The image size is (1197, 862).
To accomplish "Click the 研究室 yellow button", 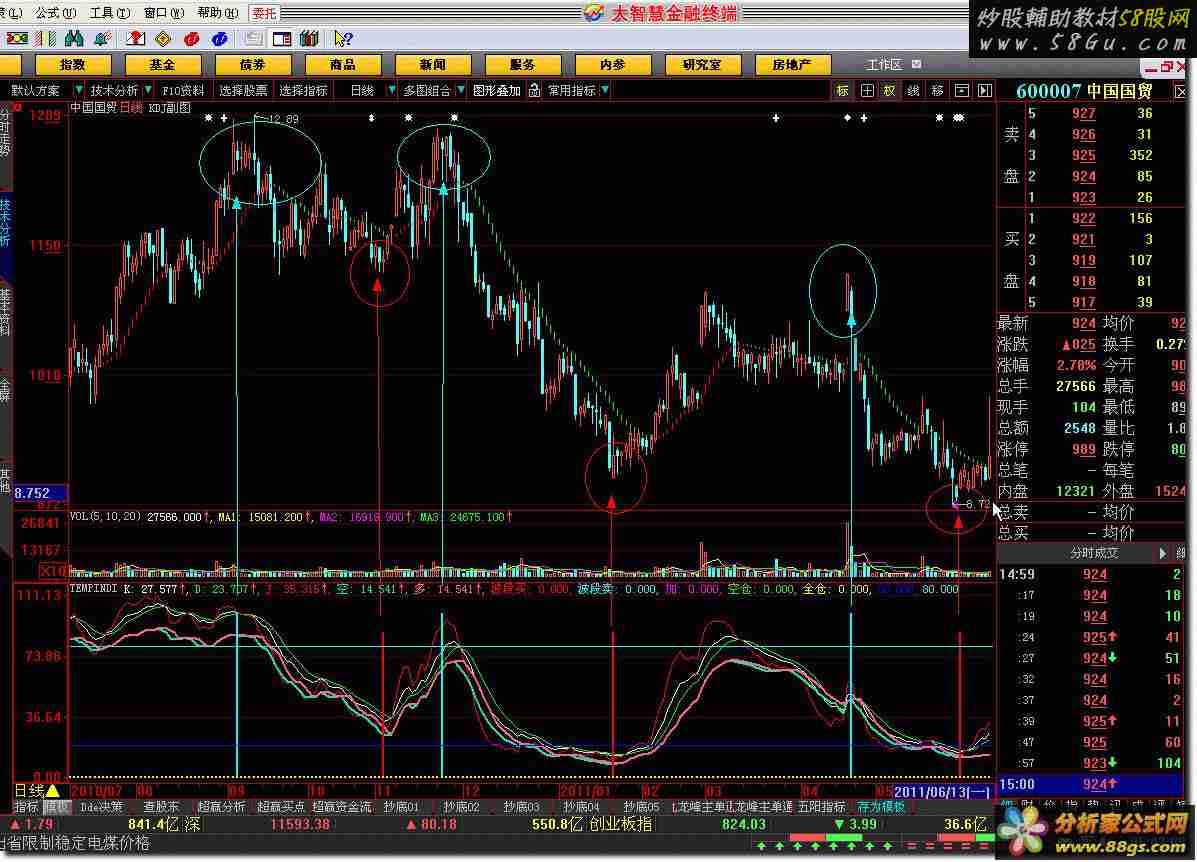I will coord(702,65).
